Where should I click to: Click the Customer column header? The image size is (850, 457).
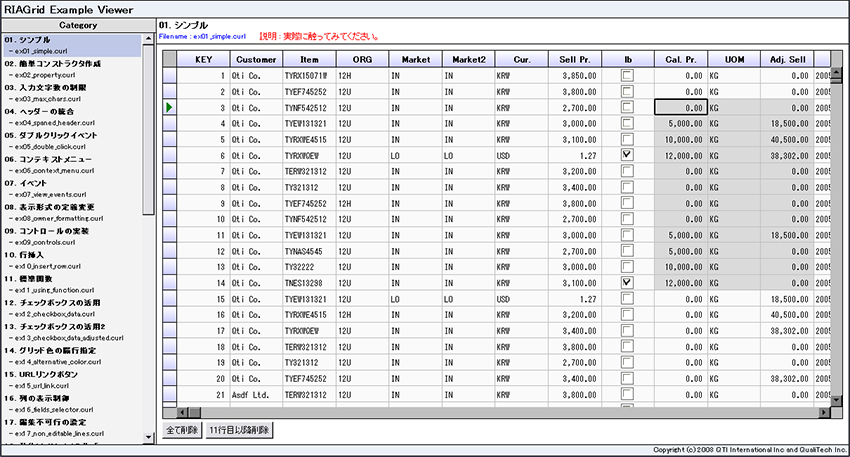click(256, 59)
